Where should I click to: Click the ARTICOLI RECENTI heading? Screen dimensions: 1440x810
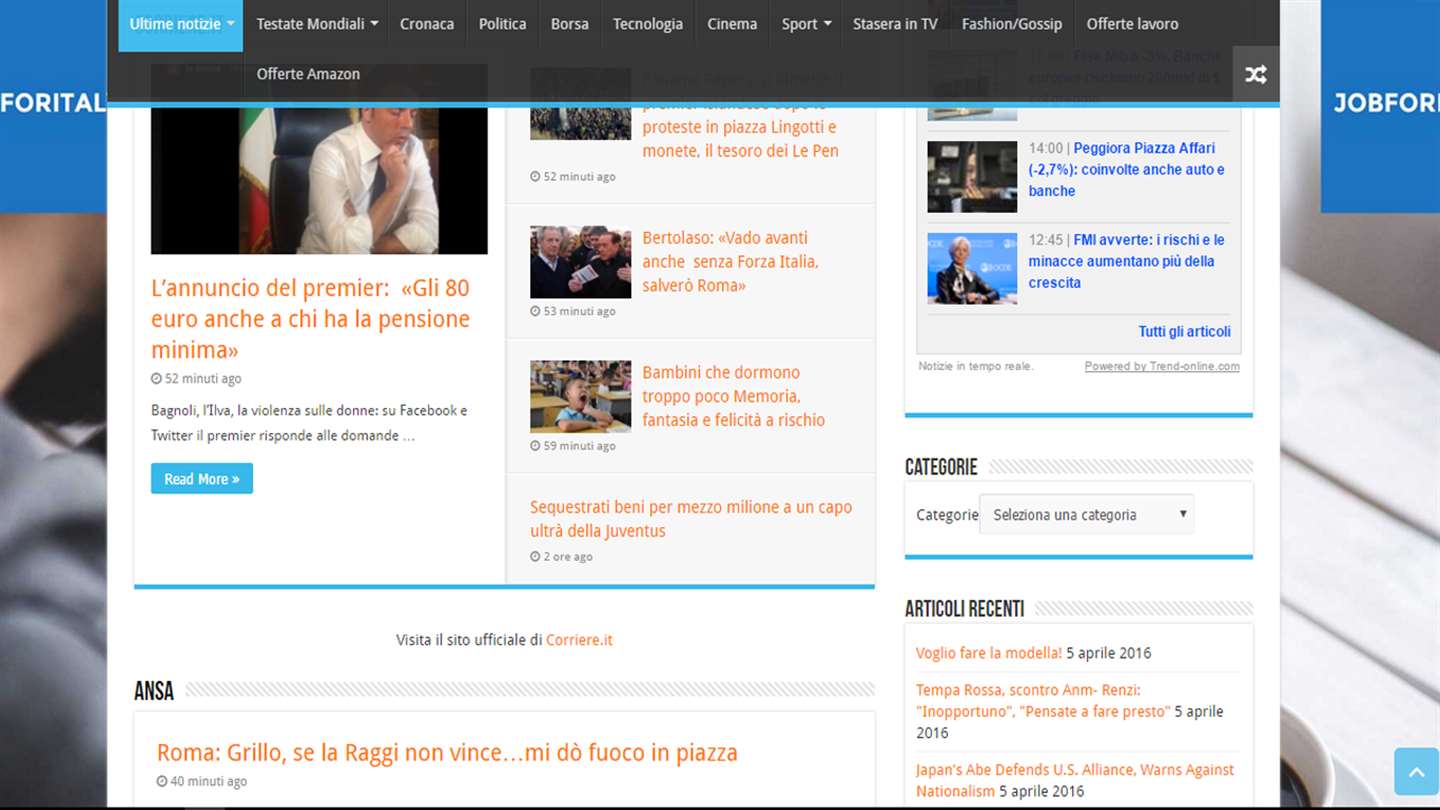pos(964,609)
